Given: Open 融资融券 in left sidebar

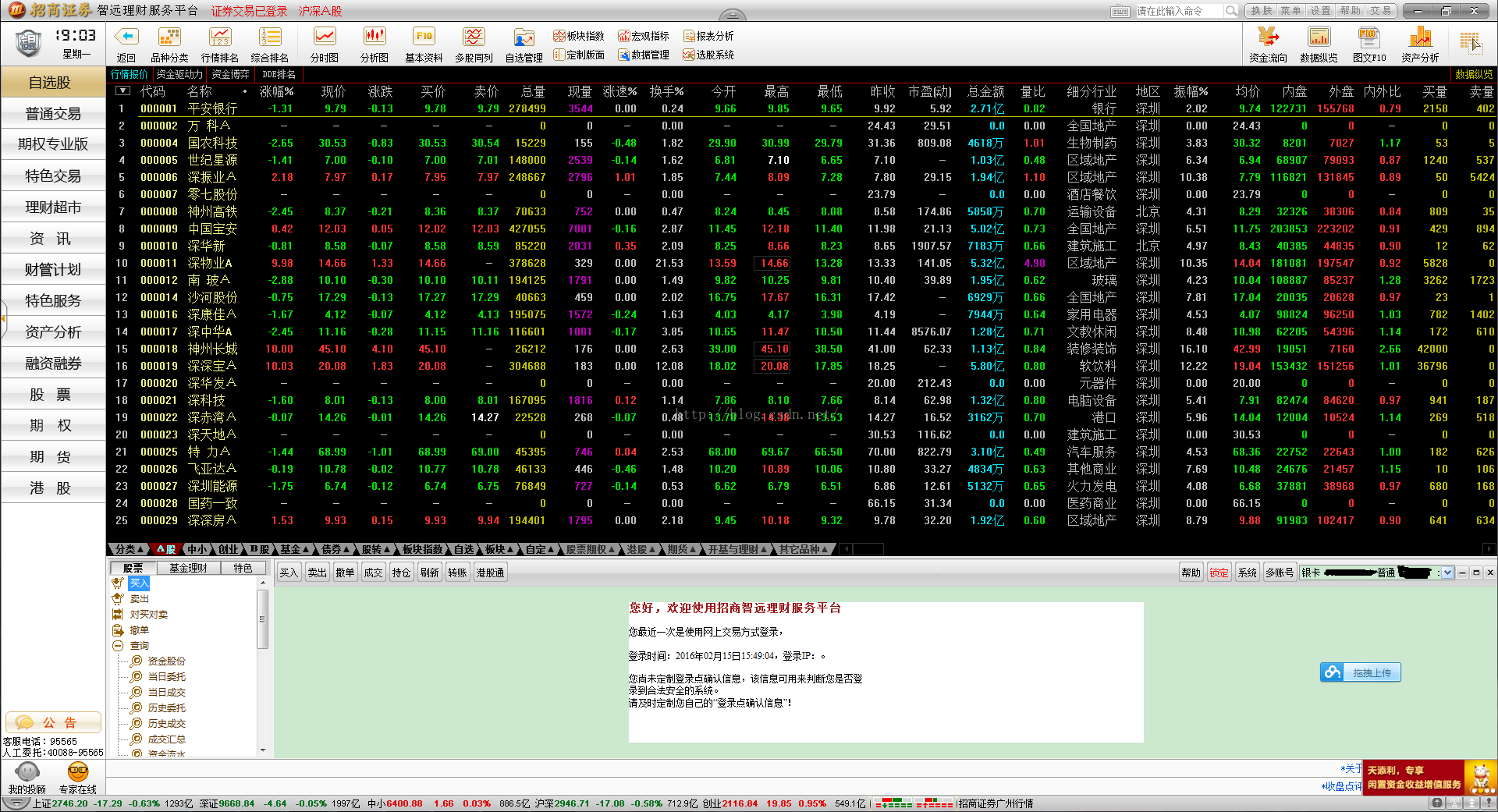Looking at the screenshot, I should [x=53, y=363].
